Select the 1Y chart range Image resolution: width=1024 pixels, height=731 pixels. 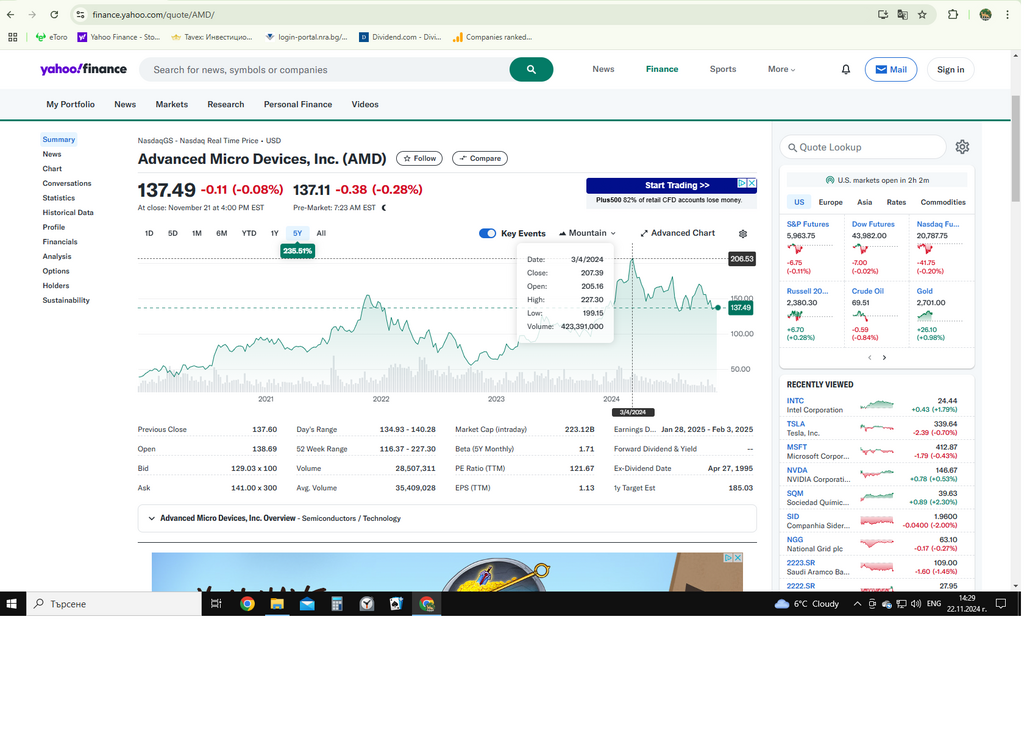tap(274, 233)
